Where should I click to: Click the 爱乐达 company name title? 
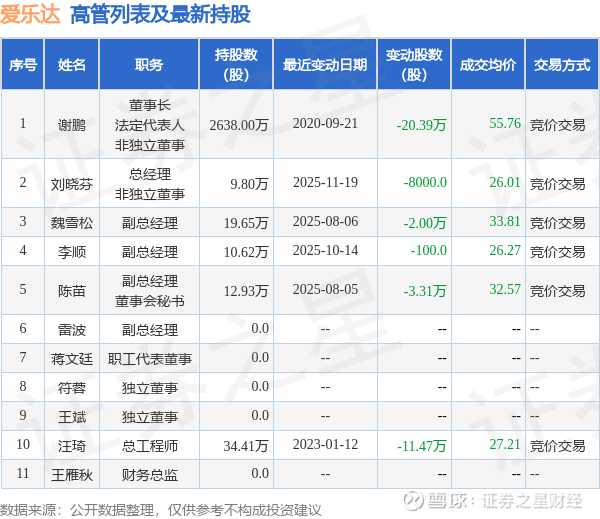coord(30,15)
